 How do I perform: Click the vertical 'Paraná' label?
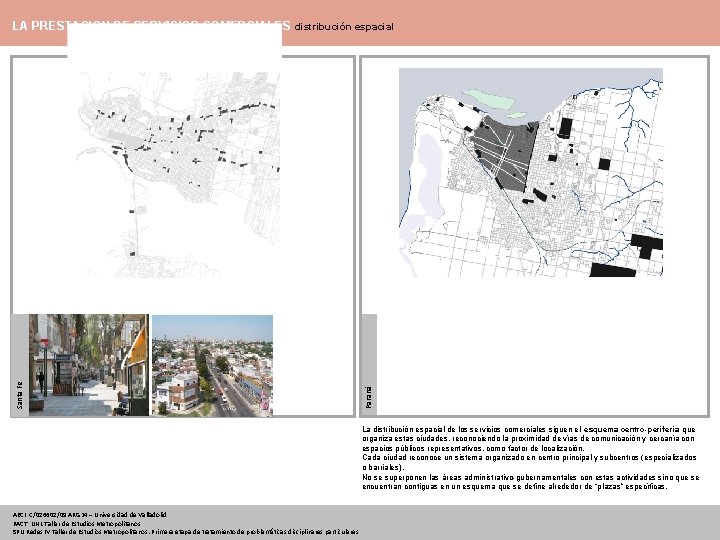pos(369,398)
